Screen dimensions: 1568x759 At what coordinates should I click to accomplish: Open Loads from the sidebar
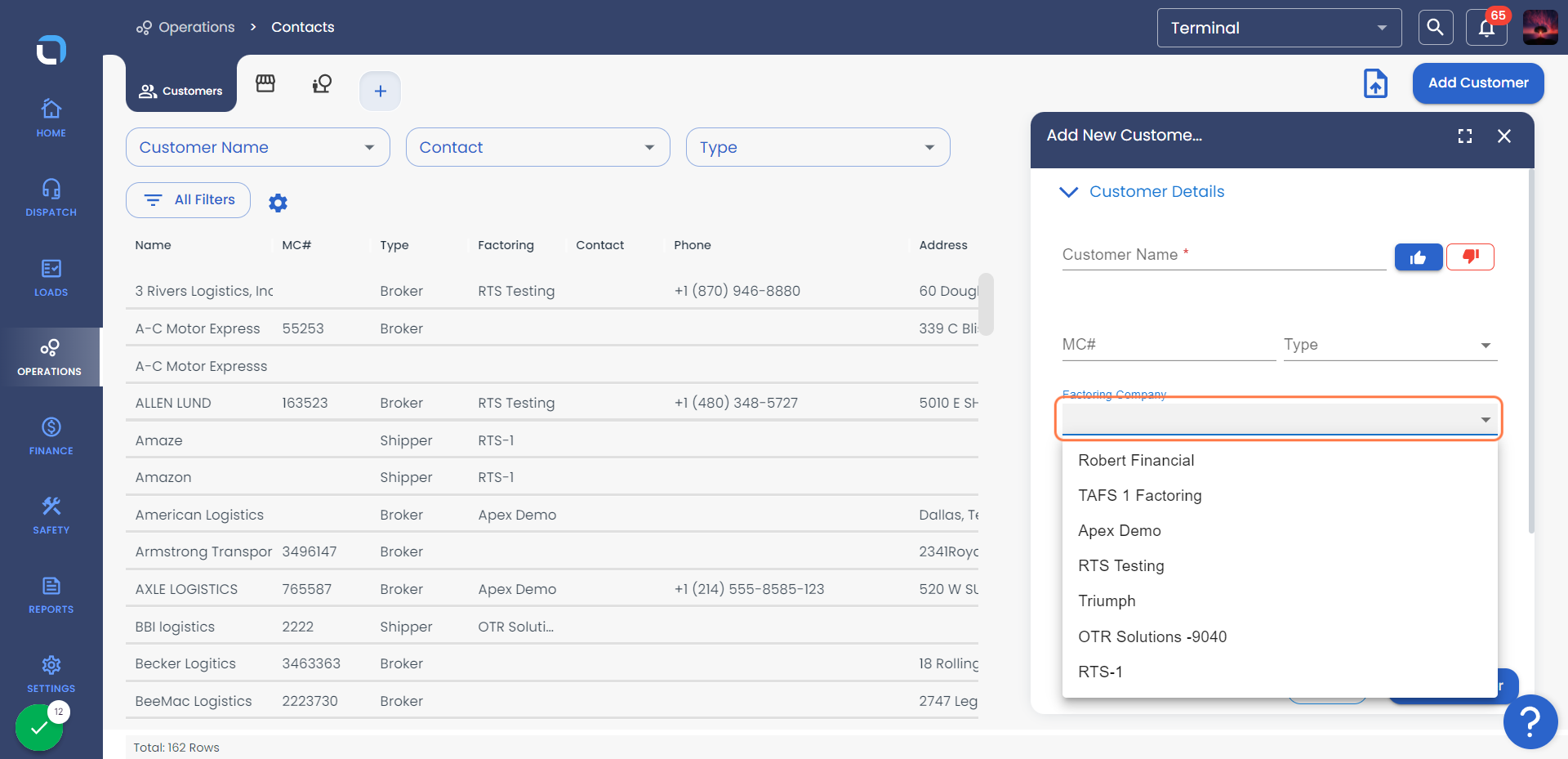[51, 278]
